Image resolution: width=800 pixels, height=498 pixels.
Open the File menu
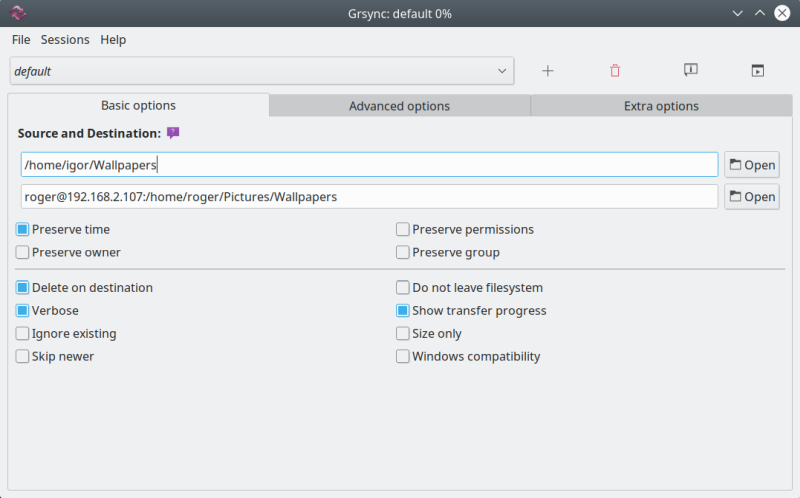[21, 40]
